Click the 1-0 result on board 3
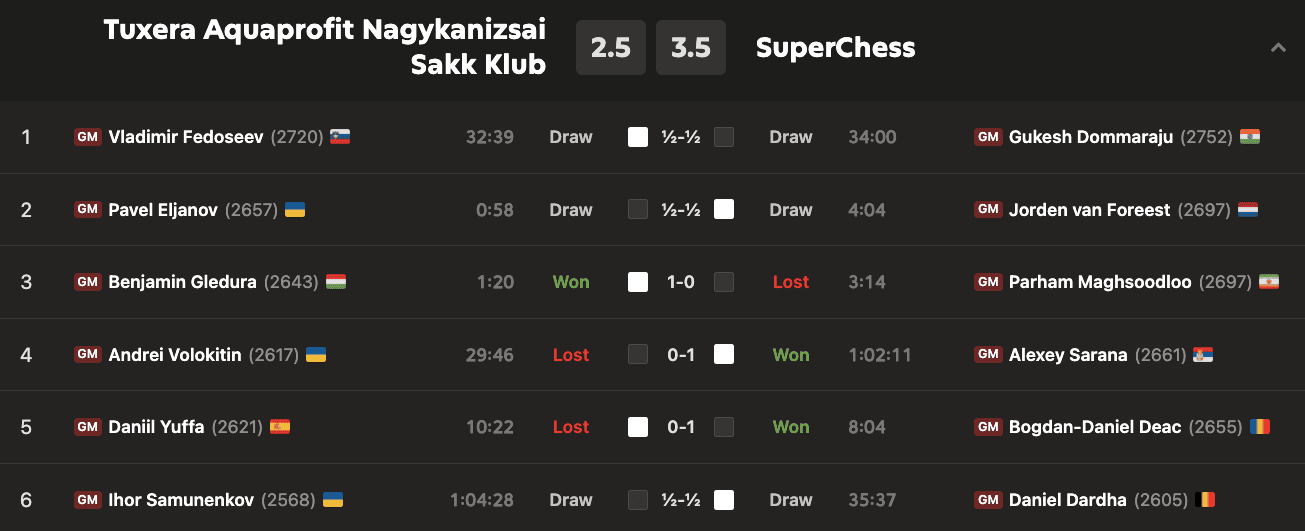 pyautogui.click(x=681, y=282)
